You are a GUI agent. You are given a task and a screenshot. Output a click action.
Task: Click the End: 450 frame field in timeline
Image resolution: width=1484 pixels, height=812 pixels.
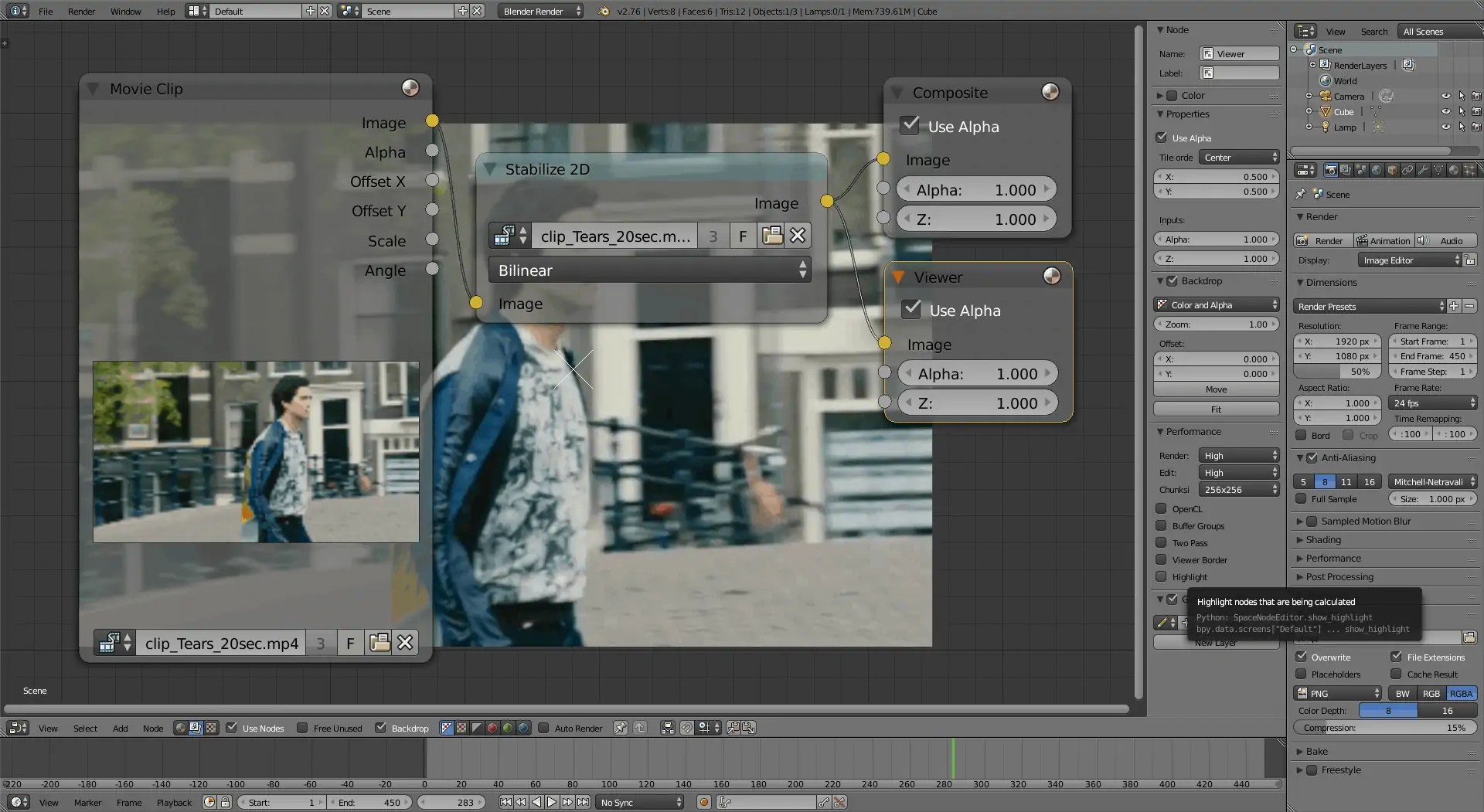click(369, 802)
